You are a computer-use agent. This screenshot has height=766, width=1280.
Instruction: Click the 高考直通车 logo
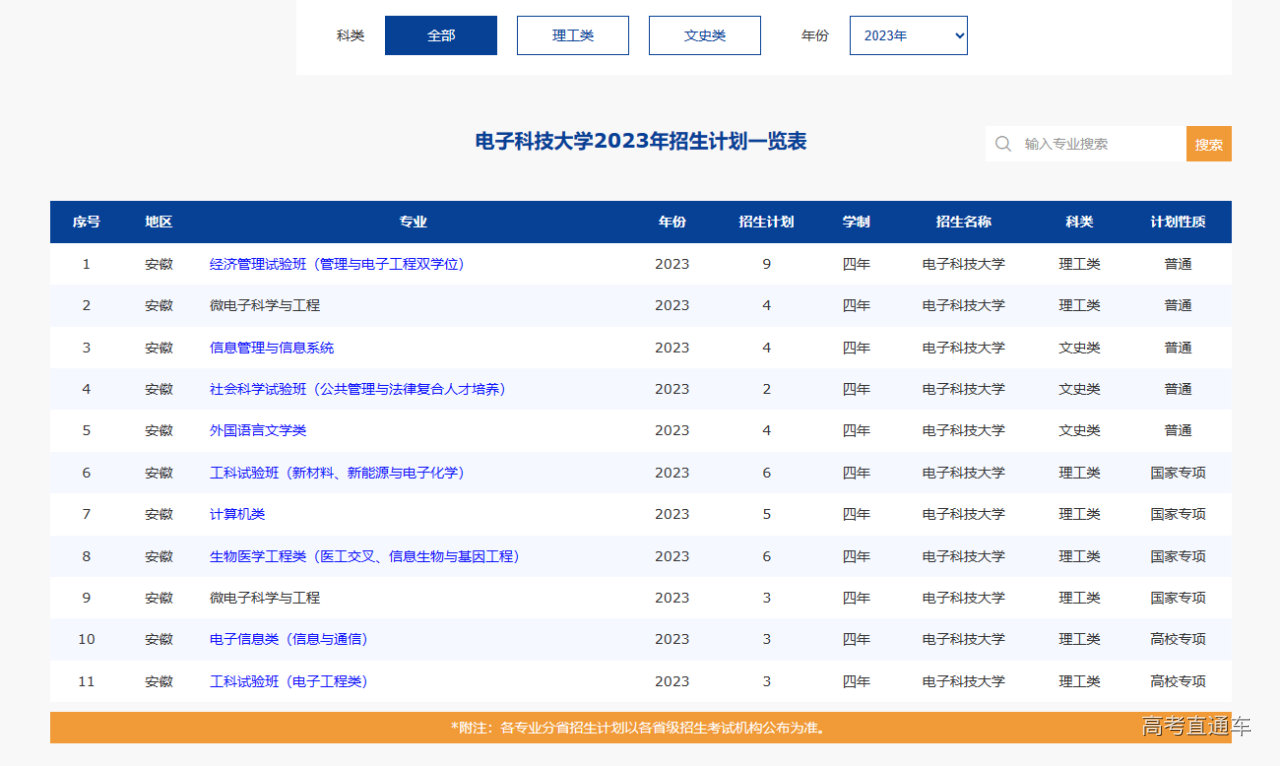pyautogui.click(x=1196, y=729)
